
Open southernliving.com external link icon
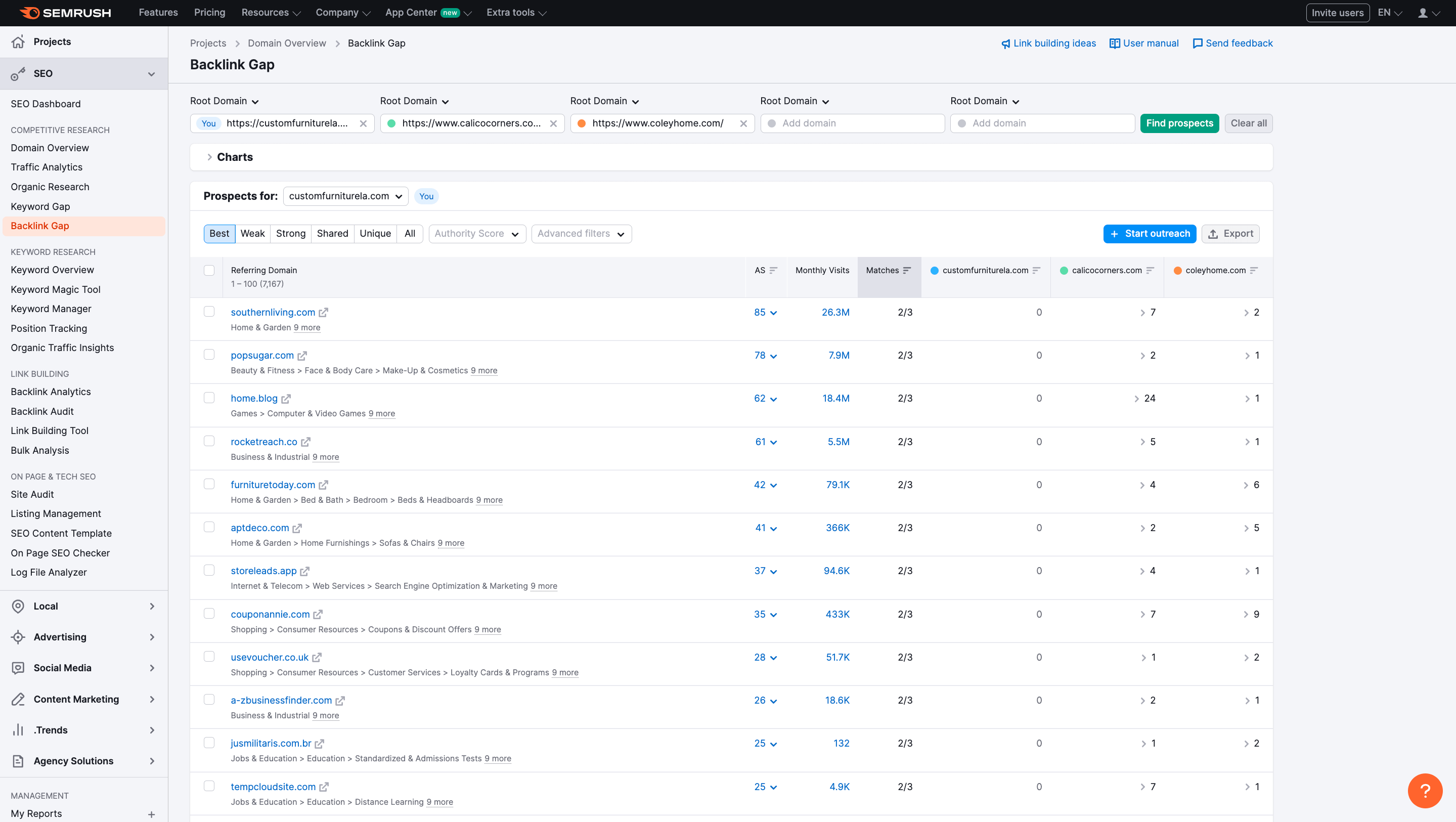click(323, 313)
